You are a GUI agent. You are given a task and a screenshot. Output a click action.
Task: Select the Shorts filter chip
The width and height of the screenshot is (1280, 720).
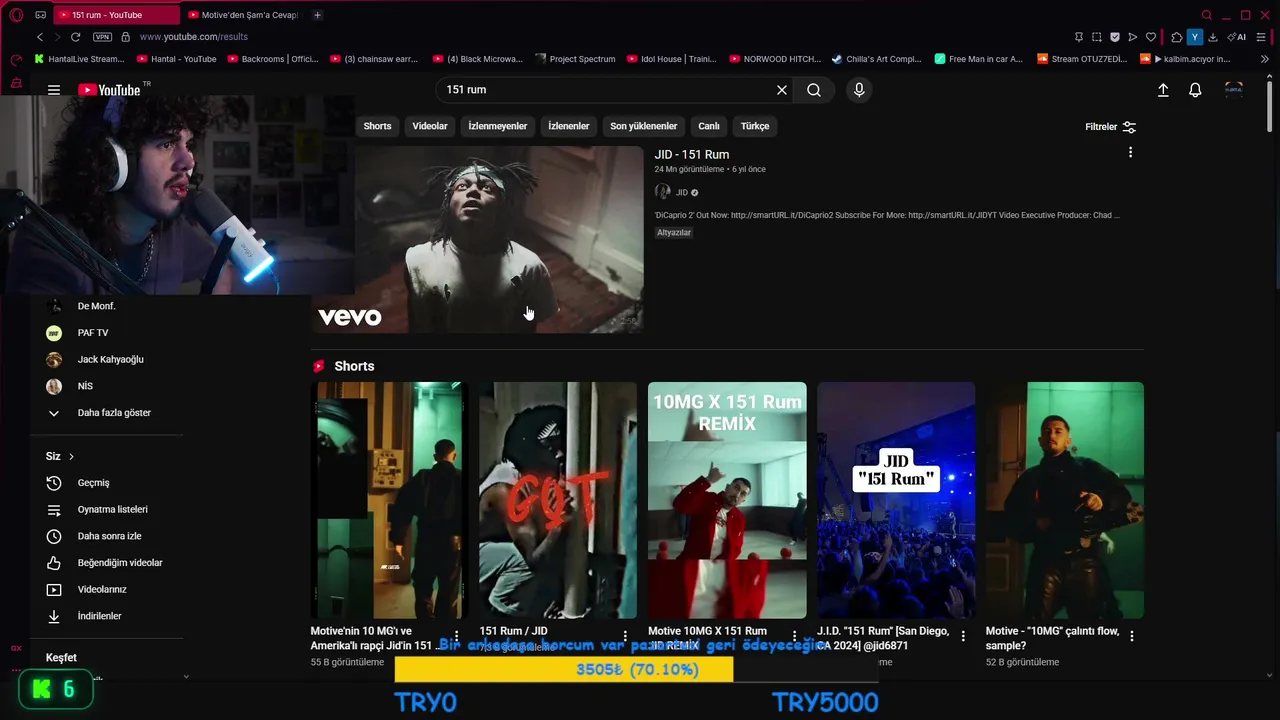[377, 126]
